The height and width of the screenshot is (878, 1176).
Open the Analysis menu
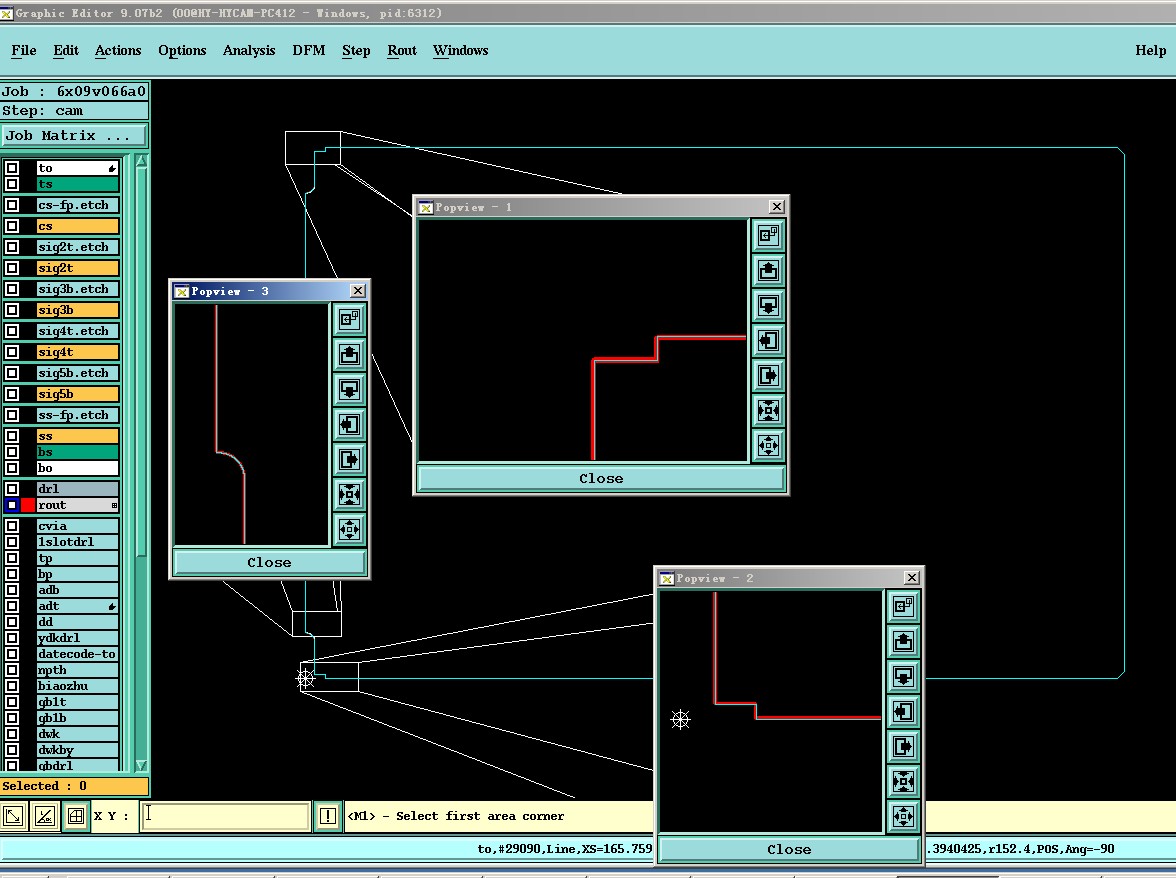pyautogui.click(x=249, y=50)
